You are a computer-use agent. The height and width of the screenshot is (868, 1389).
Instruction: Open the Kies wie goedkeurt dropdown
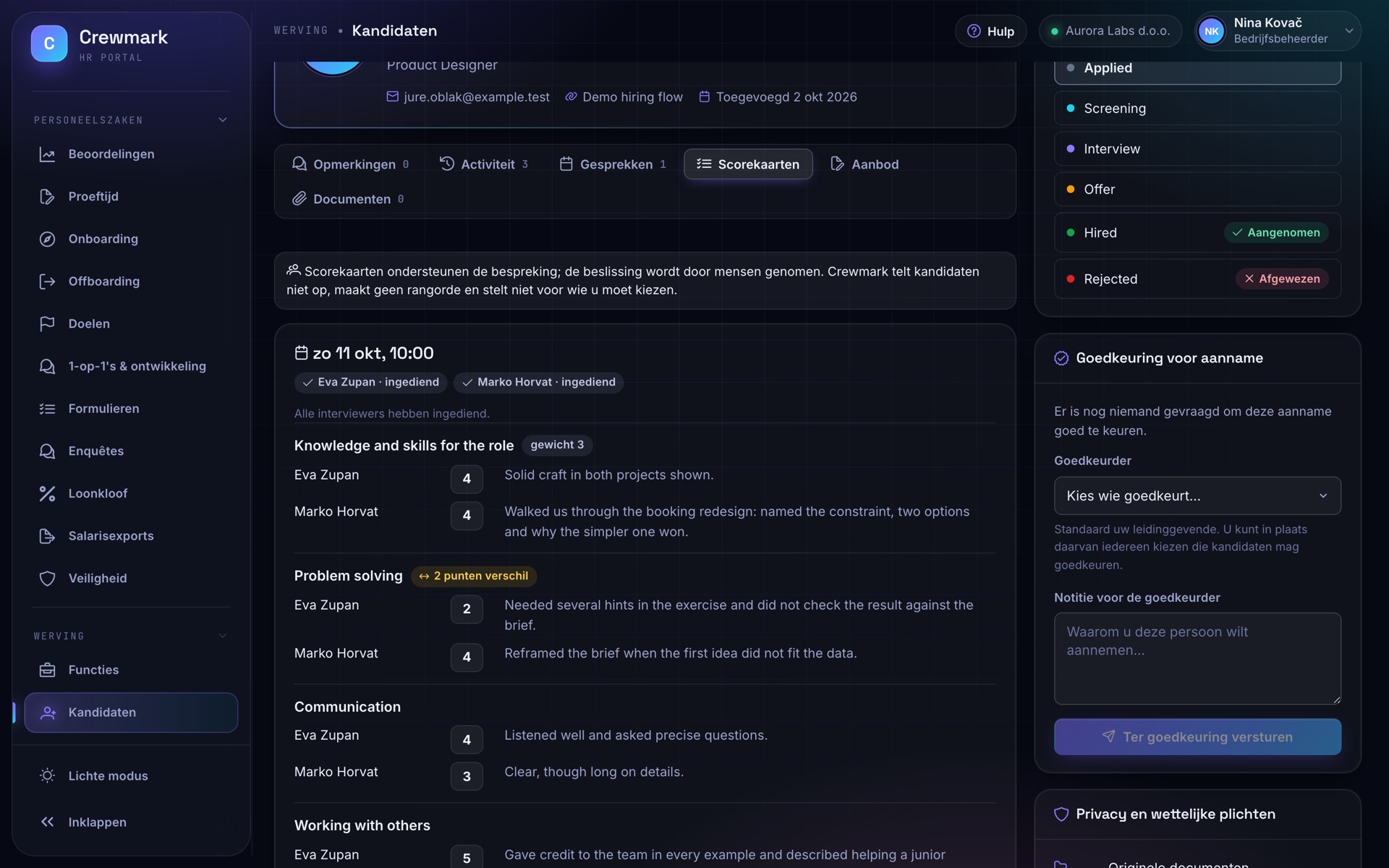(x=1197, y=495)
